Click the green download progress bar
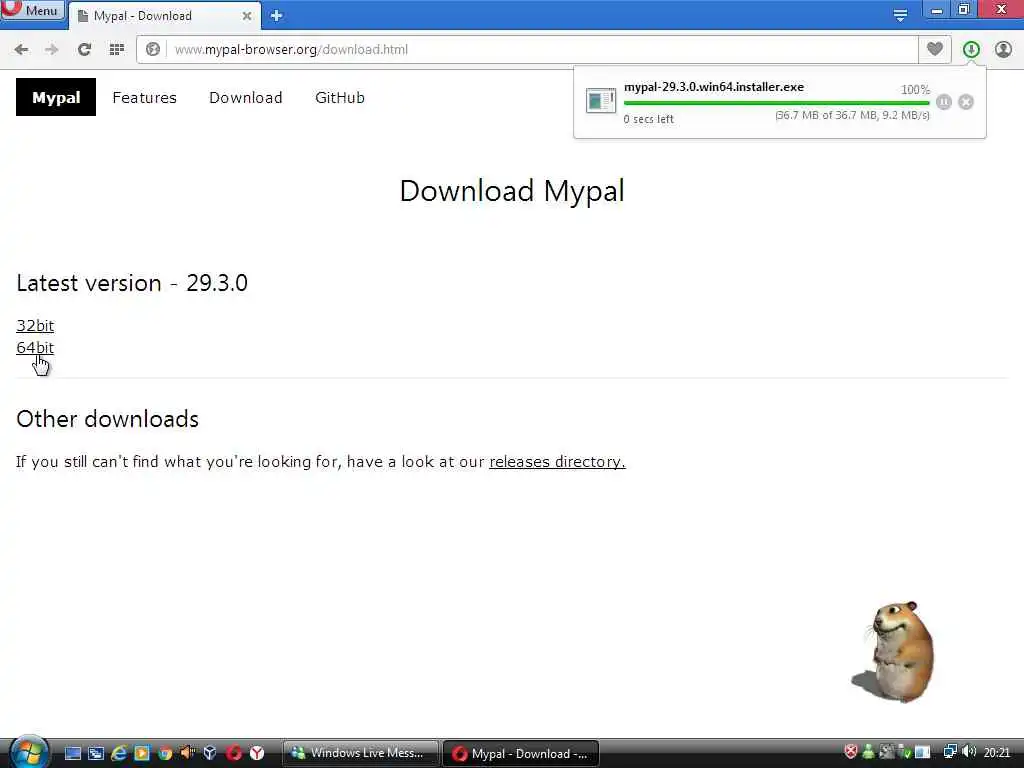The width and height of the screenshot is (1024, 768). pyautogui.click(x=776, y=103)
